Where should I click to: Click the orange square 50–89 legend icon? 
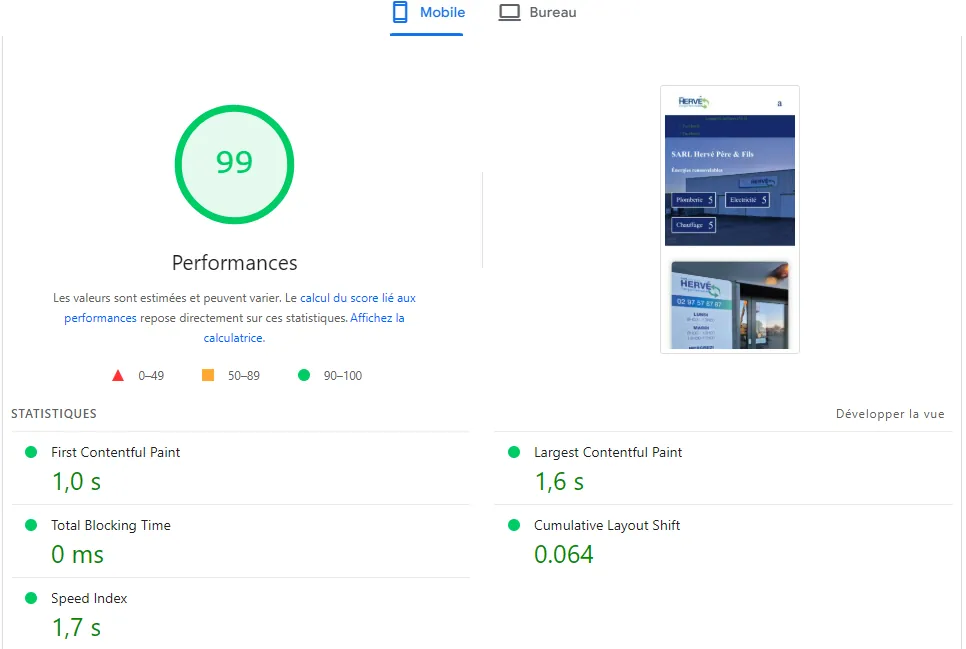pyautogui.click(x=208, y=375)
